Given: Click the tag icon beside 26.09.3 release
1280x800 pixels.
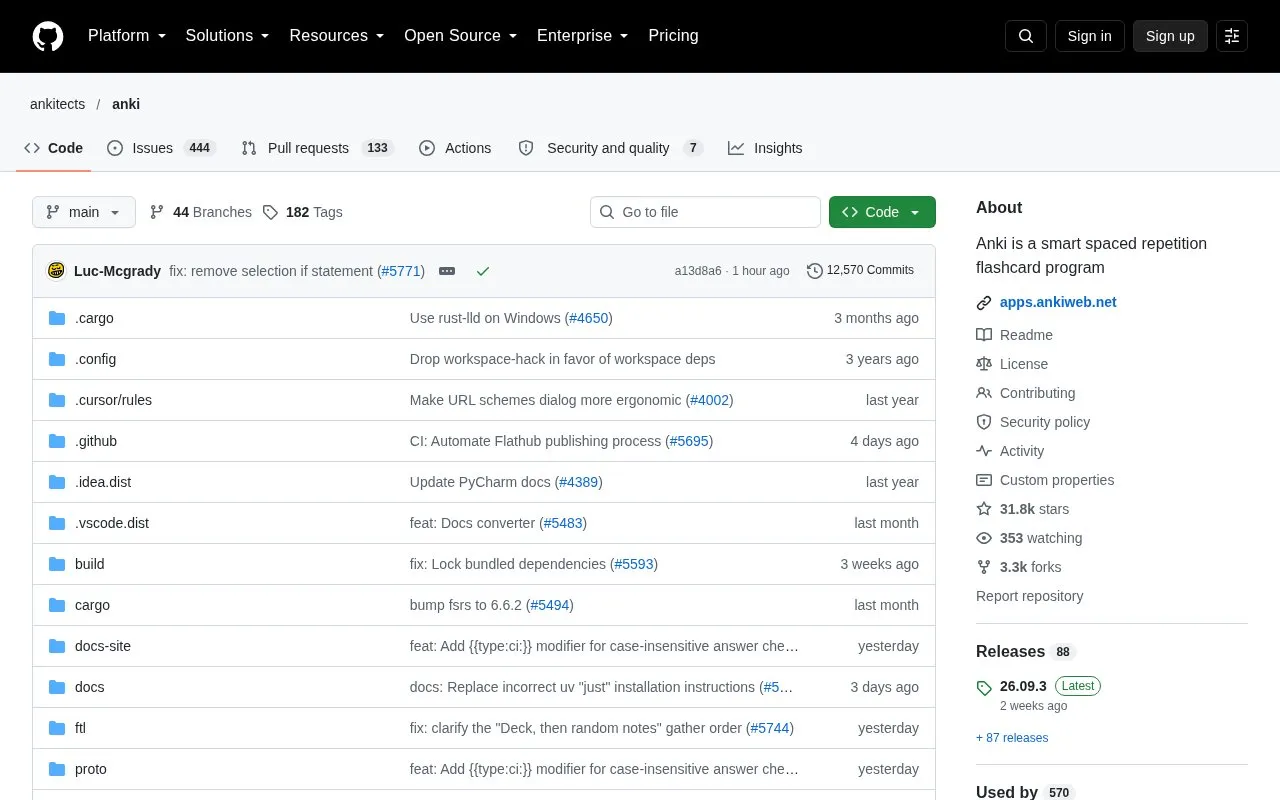Looking at the screenshot, I should coord(984,687).
